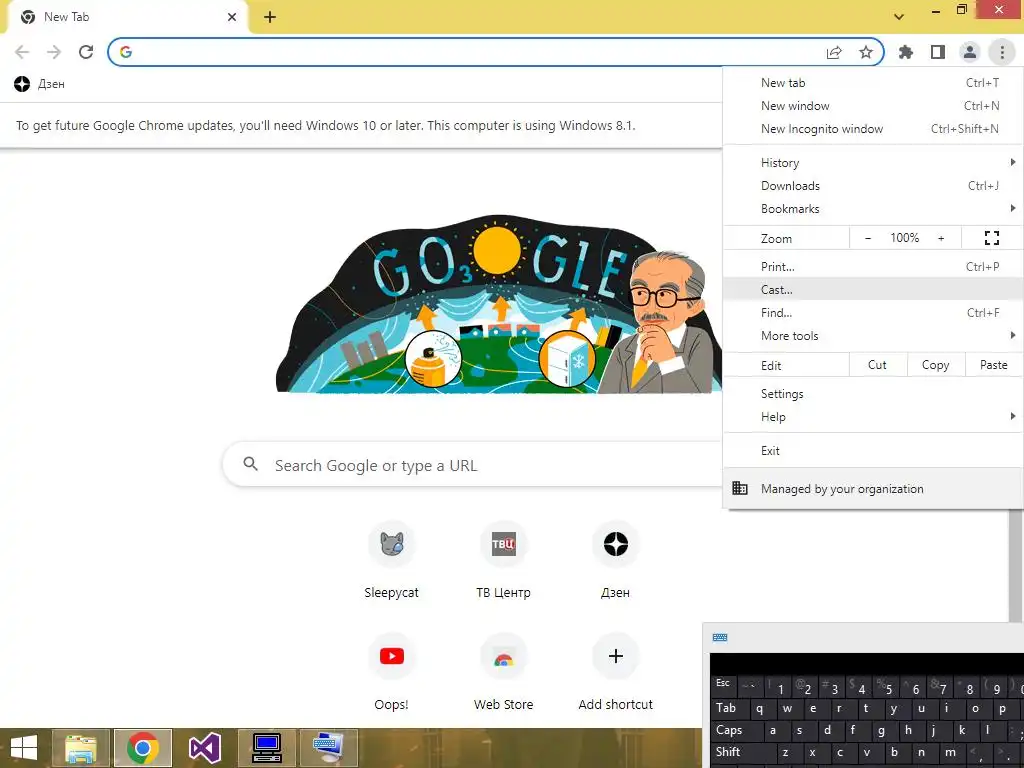1024x768 pixels.
Task: Click the Search Google or type a URL box
Action: 473,465
